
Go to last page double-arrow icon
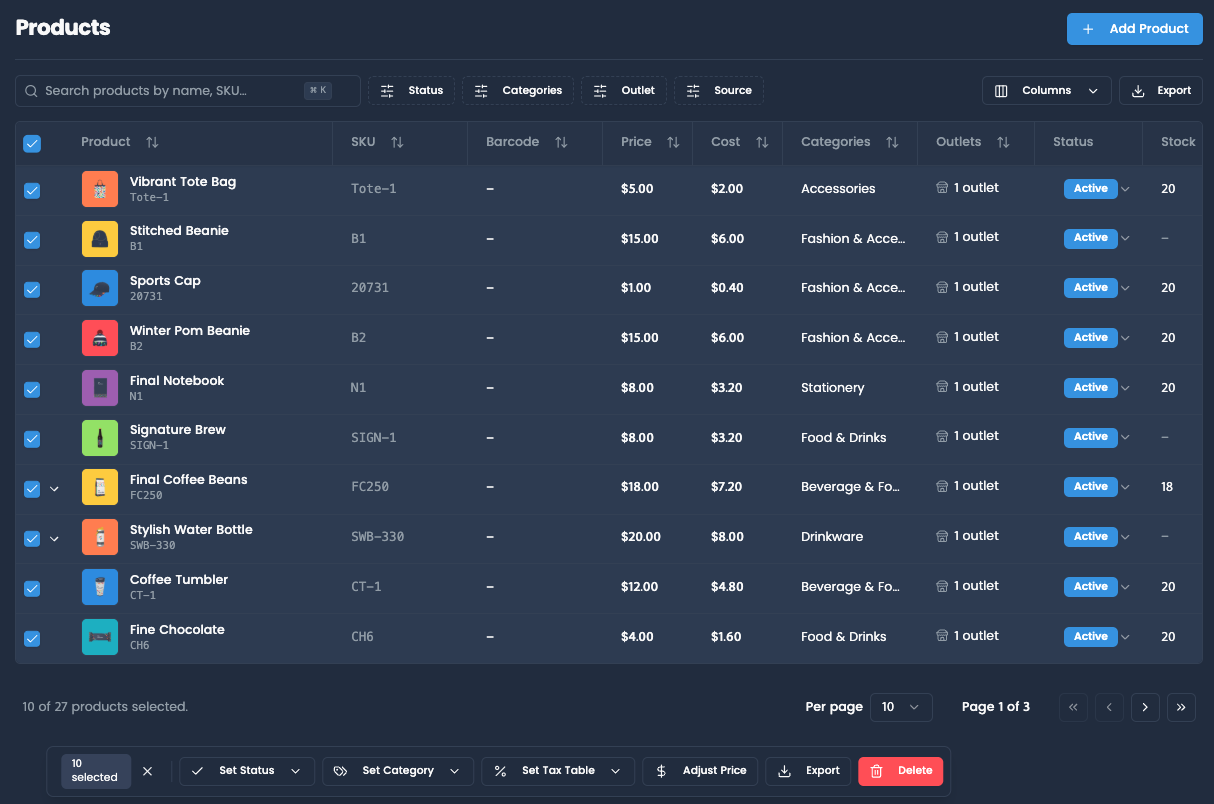1181,707
